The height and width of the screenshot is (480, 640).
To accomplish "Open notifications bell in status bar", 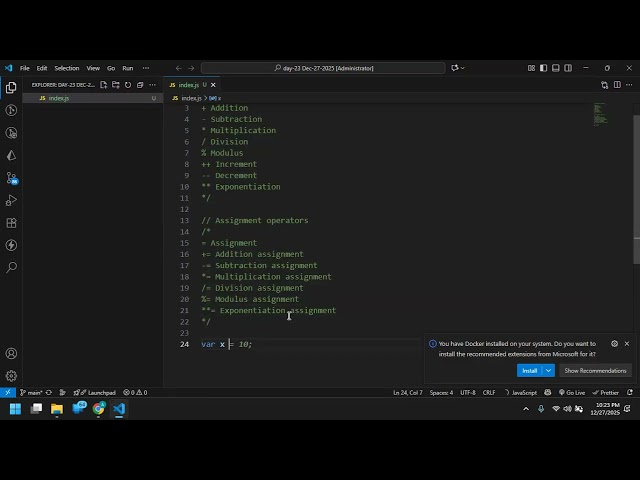I will tap(630, 393).
